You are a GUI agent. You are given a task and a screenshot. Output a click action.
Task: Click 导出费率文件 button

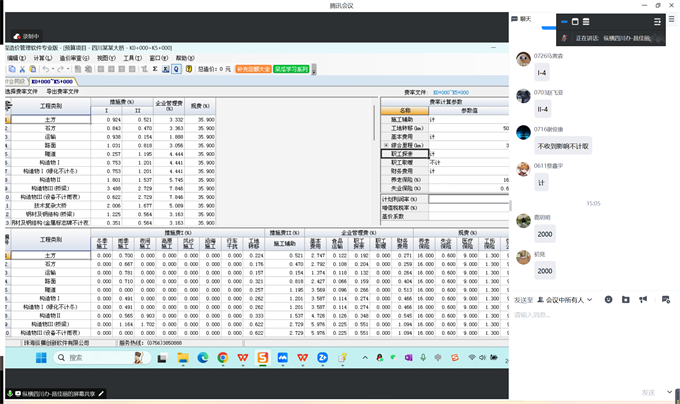point(62,91)
